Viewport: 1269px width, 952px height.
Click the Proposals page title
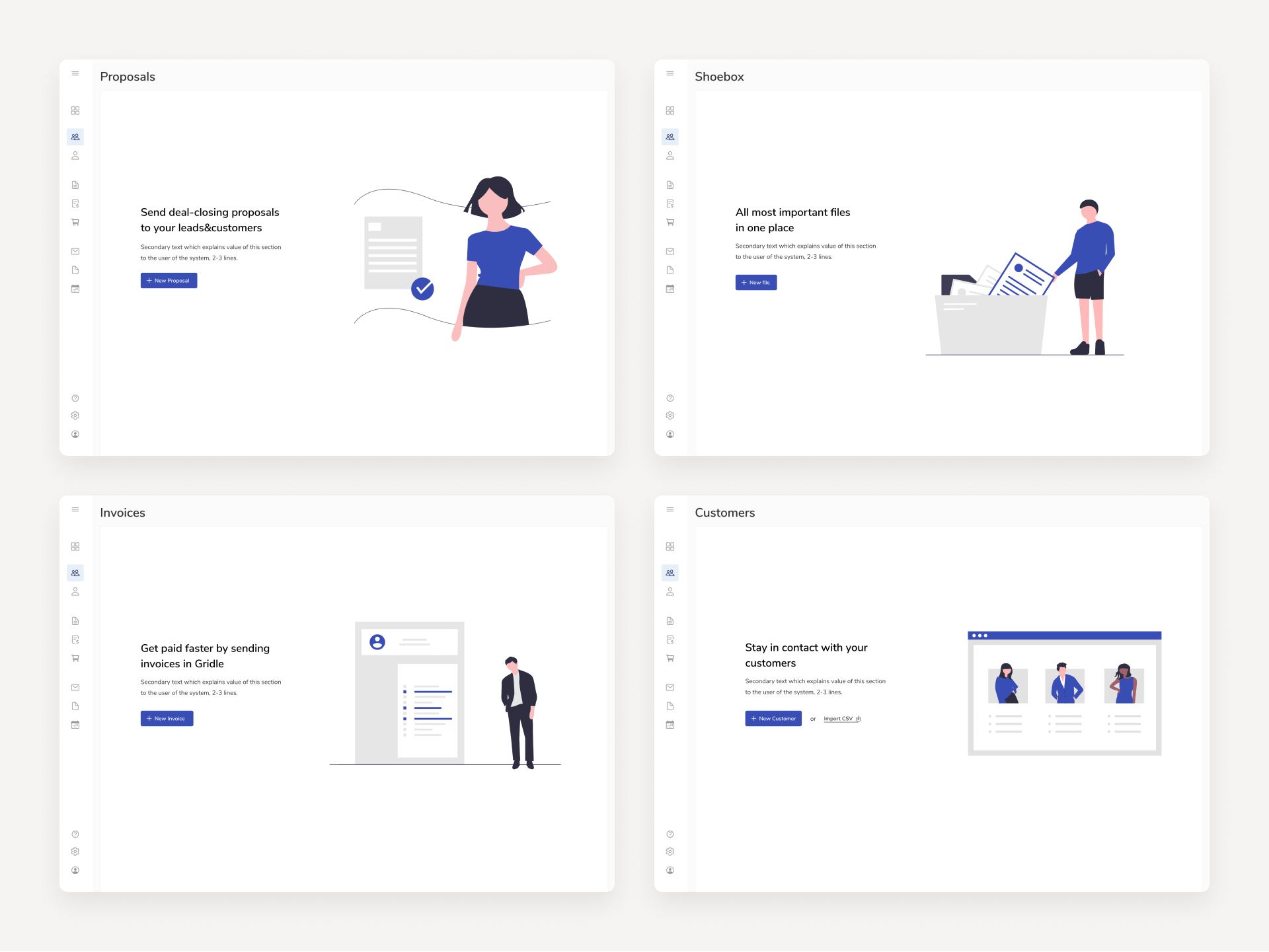pos(127,77)
